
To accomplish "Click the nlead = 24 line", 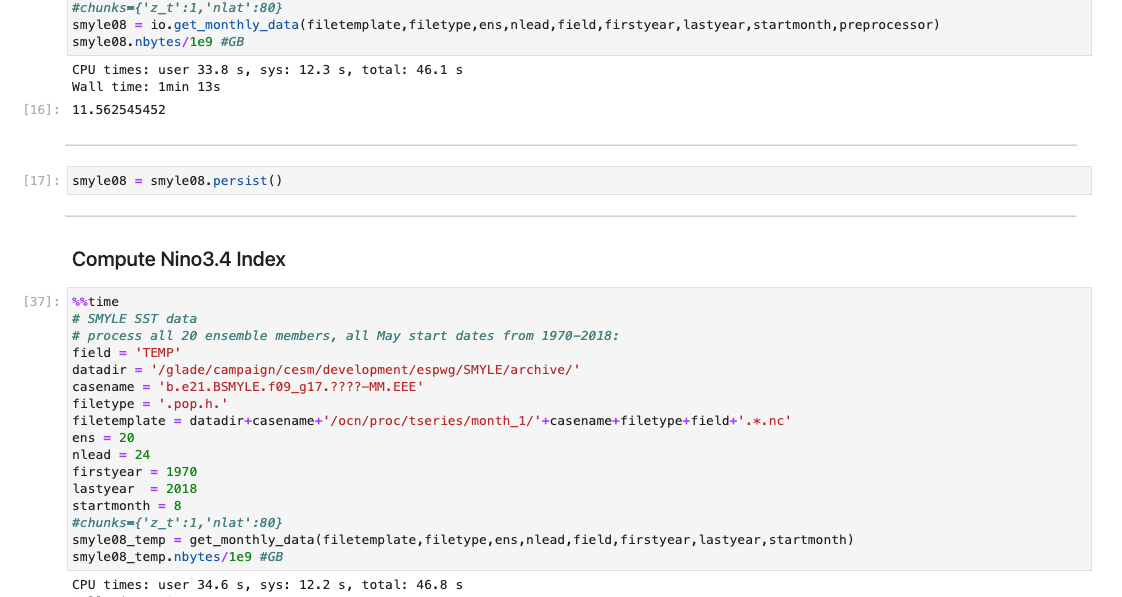I will [111, 455].
